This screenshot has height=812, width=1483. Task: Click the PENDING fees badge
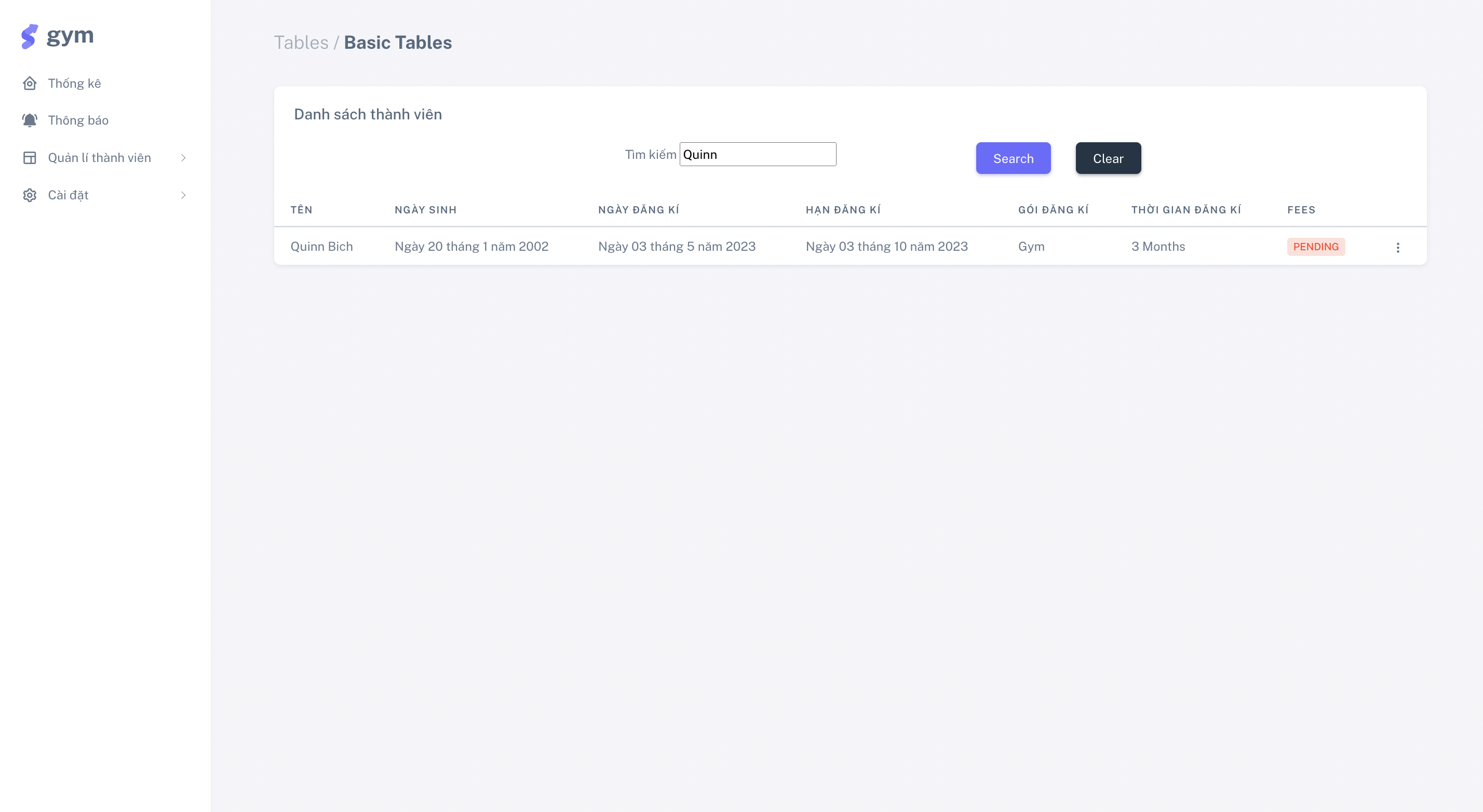tap(1316, 246)
